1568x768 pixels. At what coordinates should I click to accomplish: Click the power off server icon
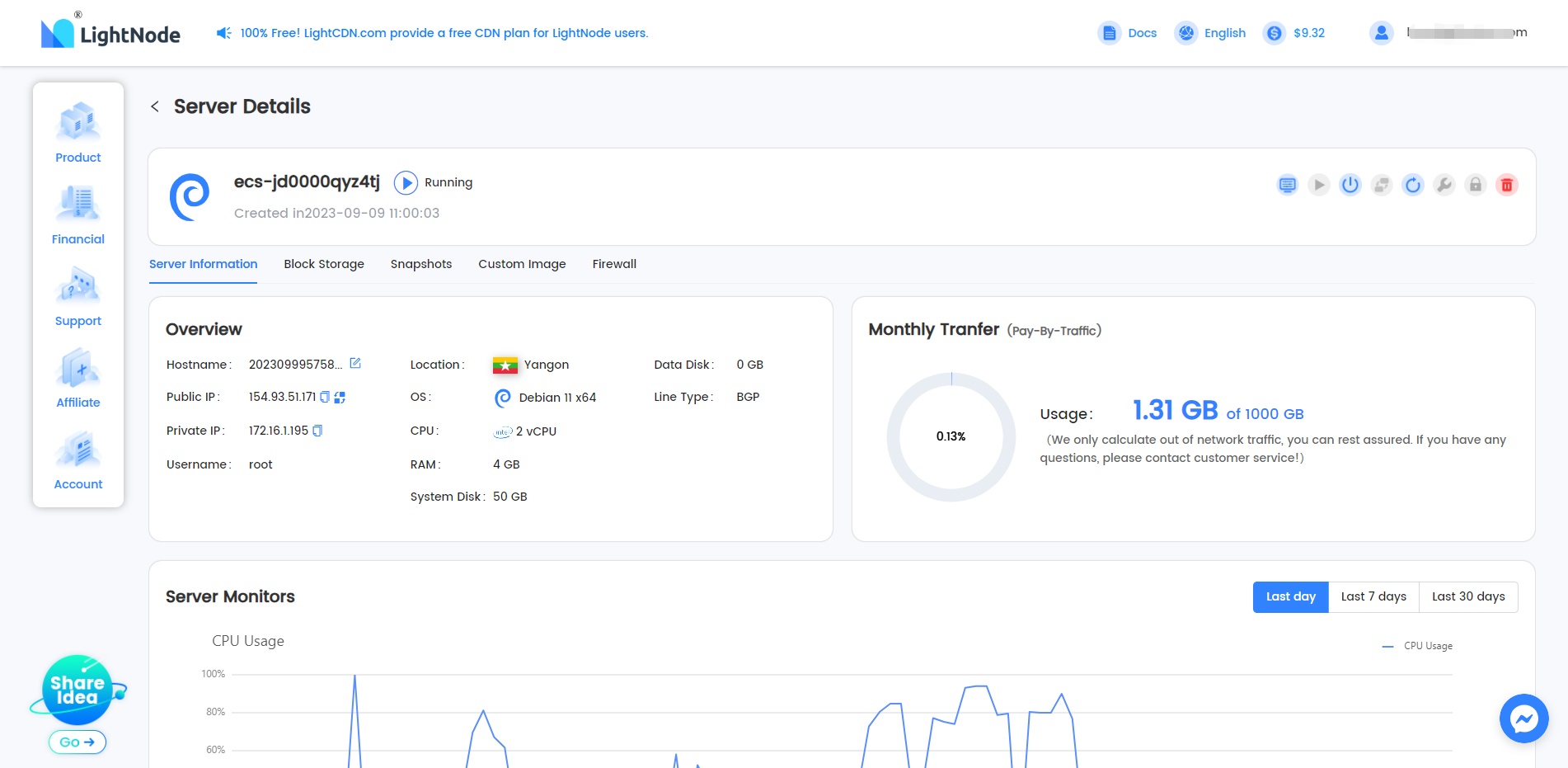point(1350,185)
